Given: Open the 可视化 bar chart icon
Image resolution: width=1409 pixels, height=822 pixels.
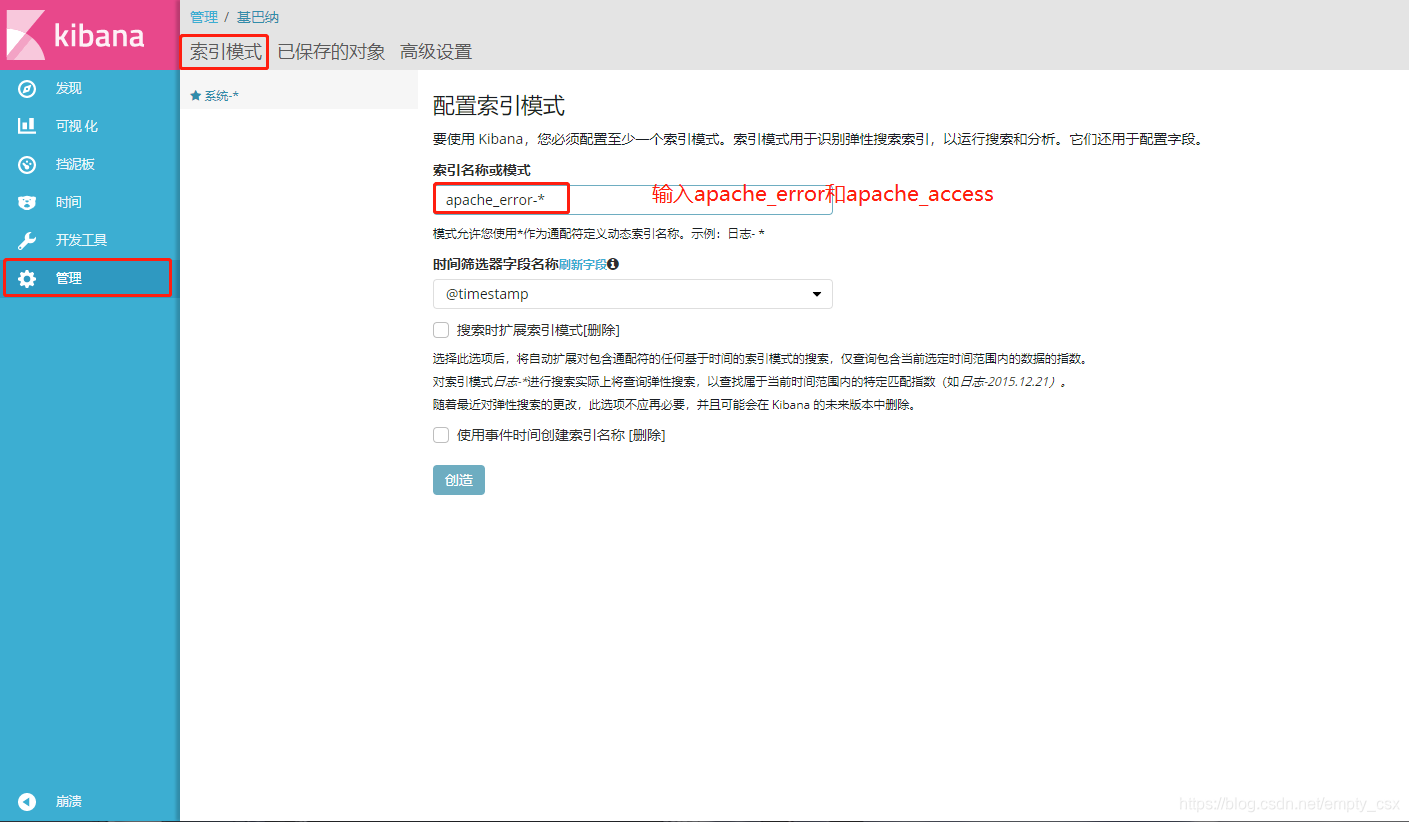Looking at the screenshot, I should pyautogui.click(x=27, y=127).
